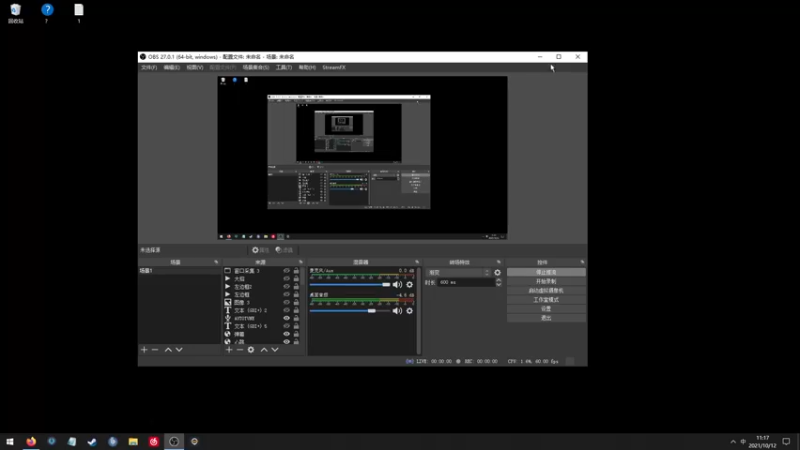Toggle visibility of 文本 (GDI+) 5 source
Screen dimensions: 800x450
tap(286, 326)
